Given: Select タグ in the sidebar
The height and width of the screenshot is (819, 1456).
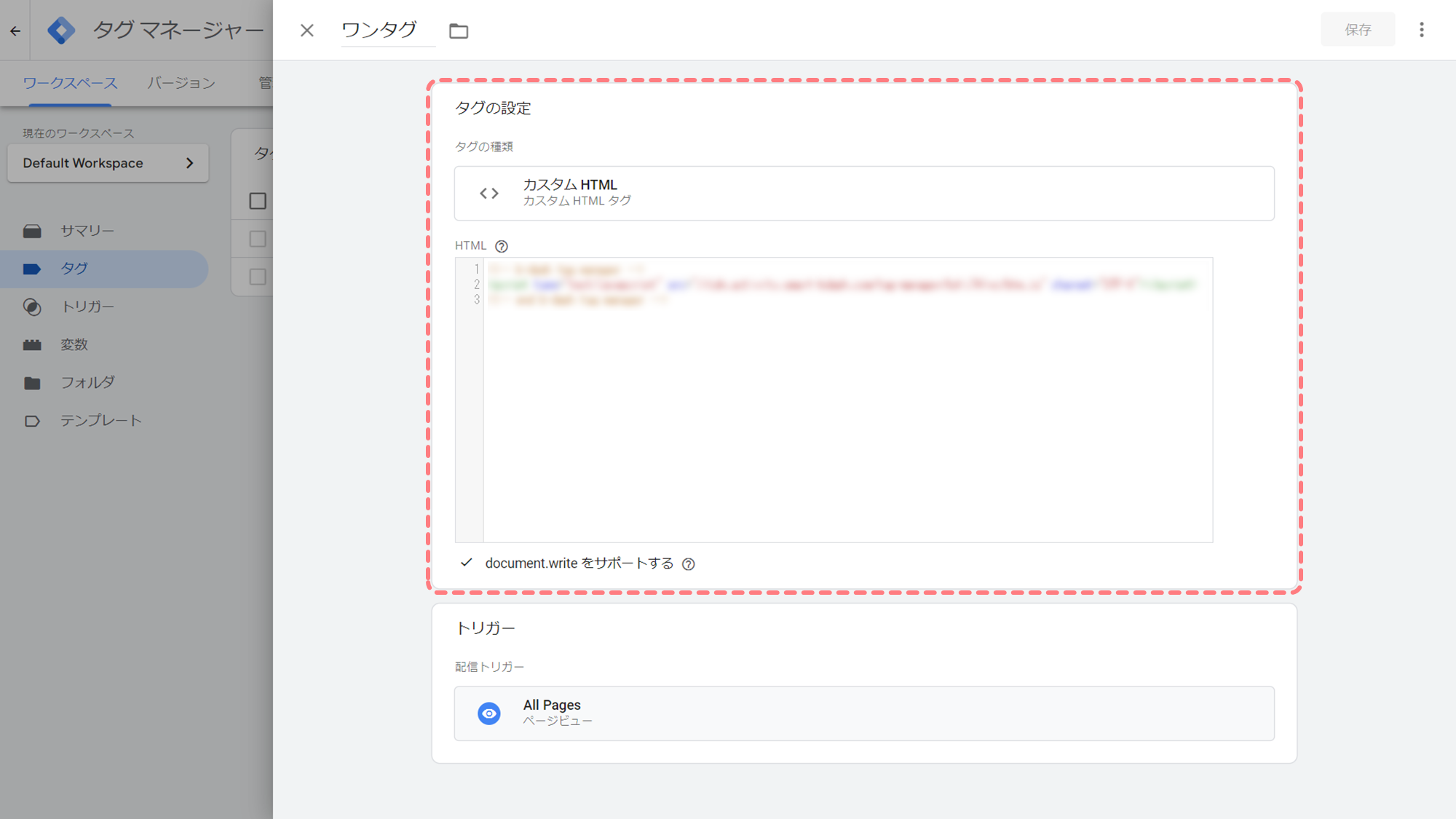Looking at the screenshot, I should (104, 269).
